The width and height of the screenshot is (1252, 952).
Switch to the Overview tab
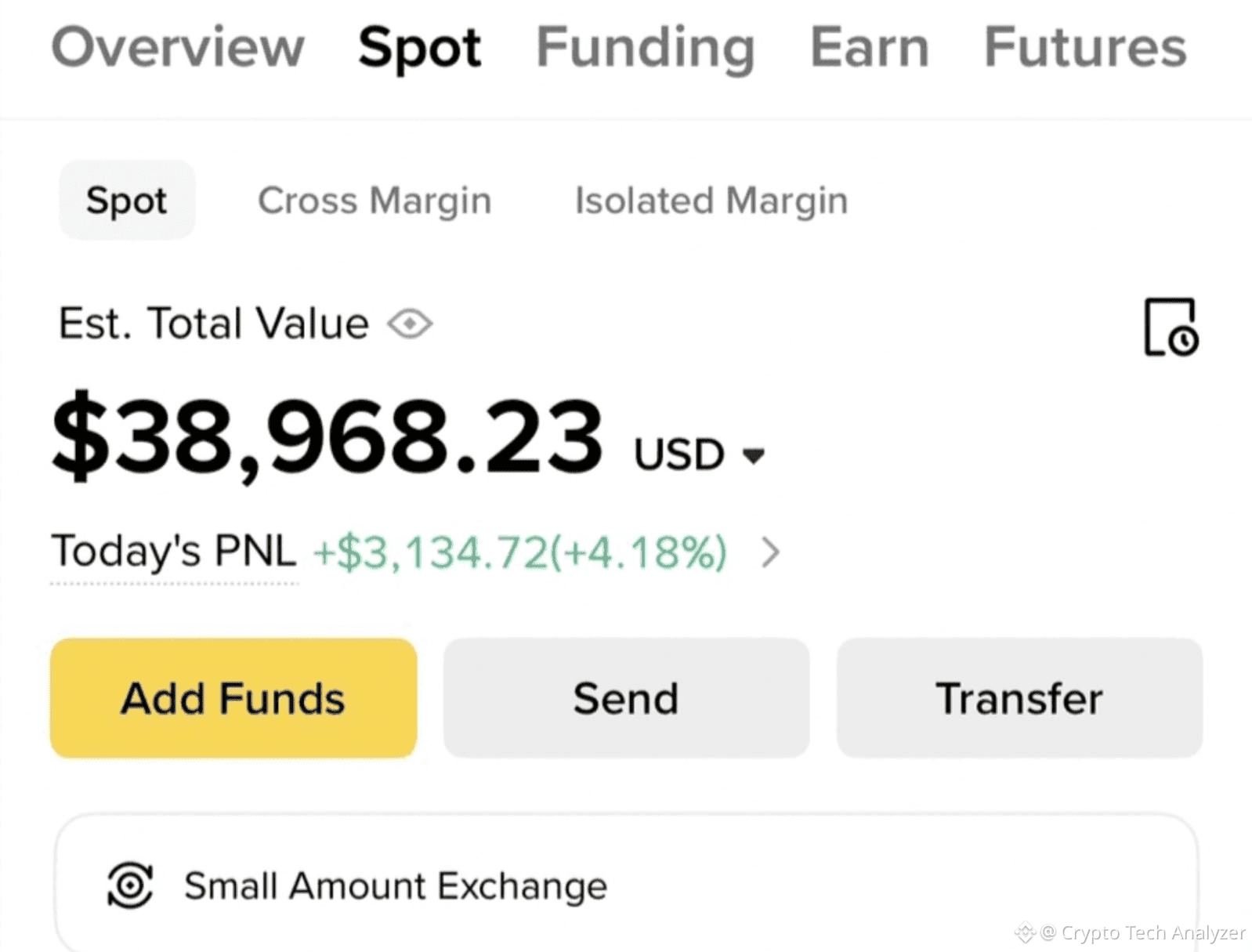pos(178,47)
